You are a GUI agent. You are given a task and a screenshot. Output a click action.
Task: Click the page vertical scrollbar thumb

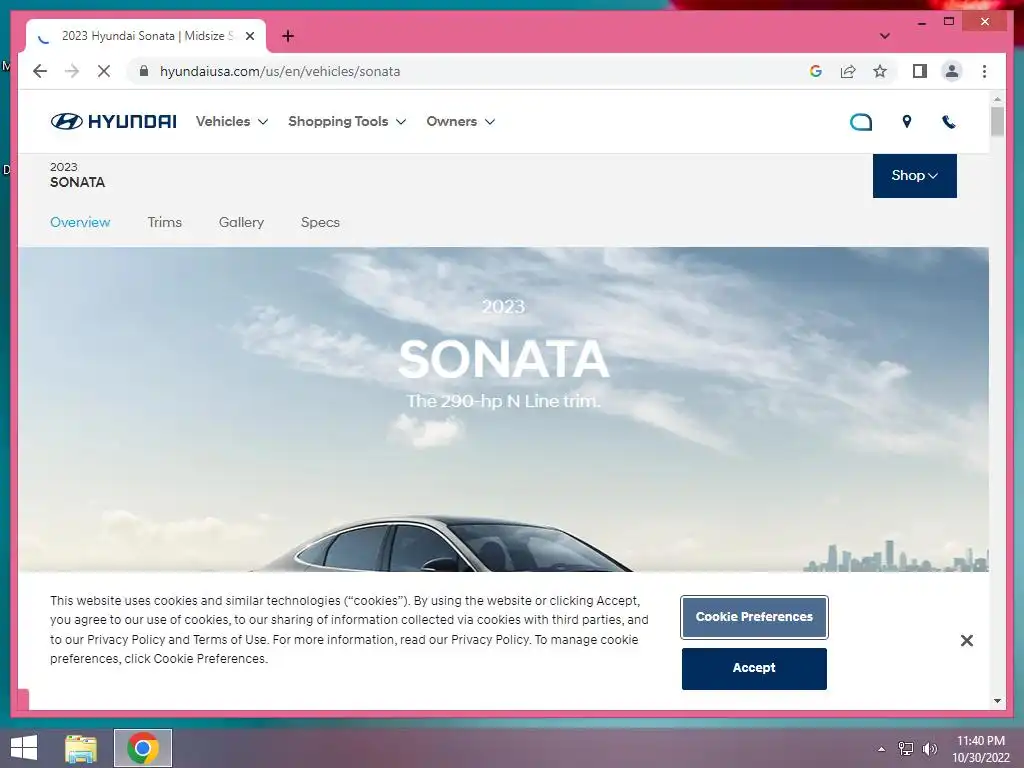click(997, 121)
